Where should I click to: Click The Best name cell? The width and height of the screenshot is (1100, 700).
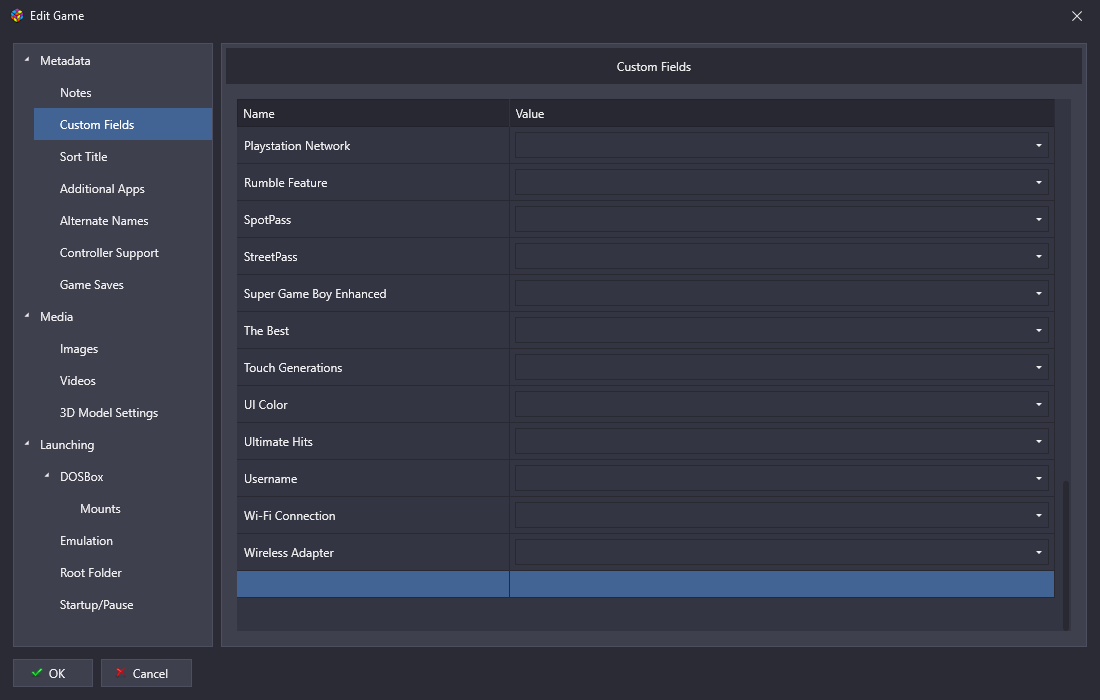[373, 330]
